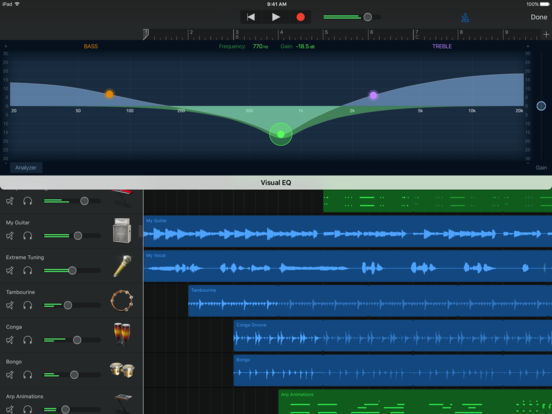Select the Bongo audio region
552x414 pixels.
point(393,370)
